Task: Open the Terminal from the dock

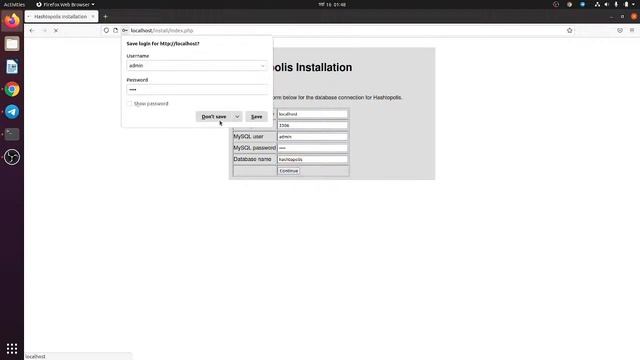Action: 12,134
